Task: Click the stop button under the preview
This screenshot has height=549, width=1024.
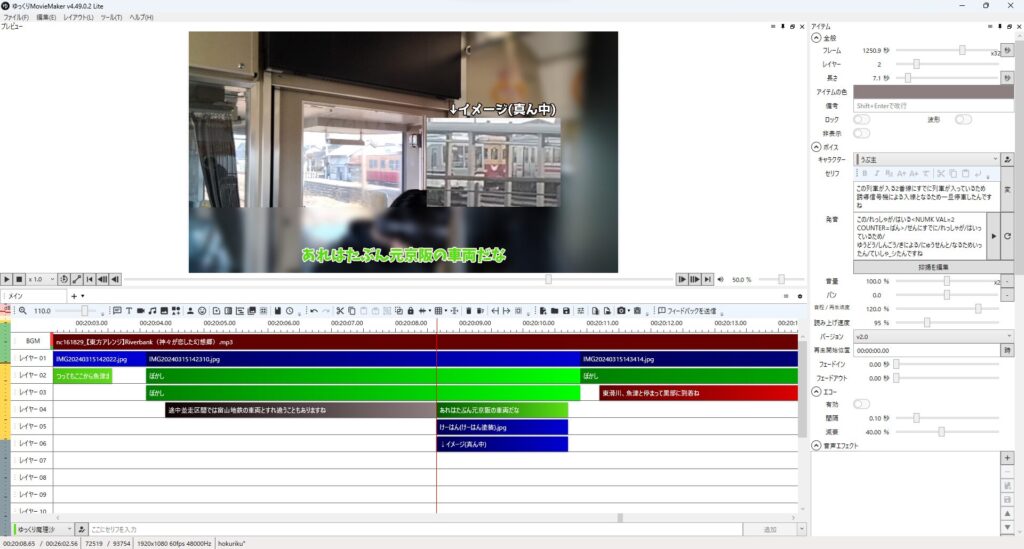Action: click(19, 279)
